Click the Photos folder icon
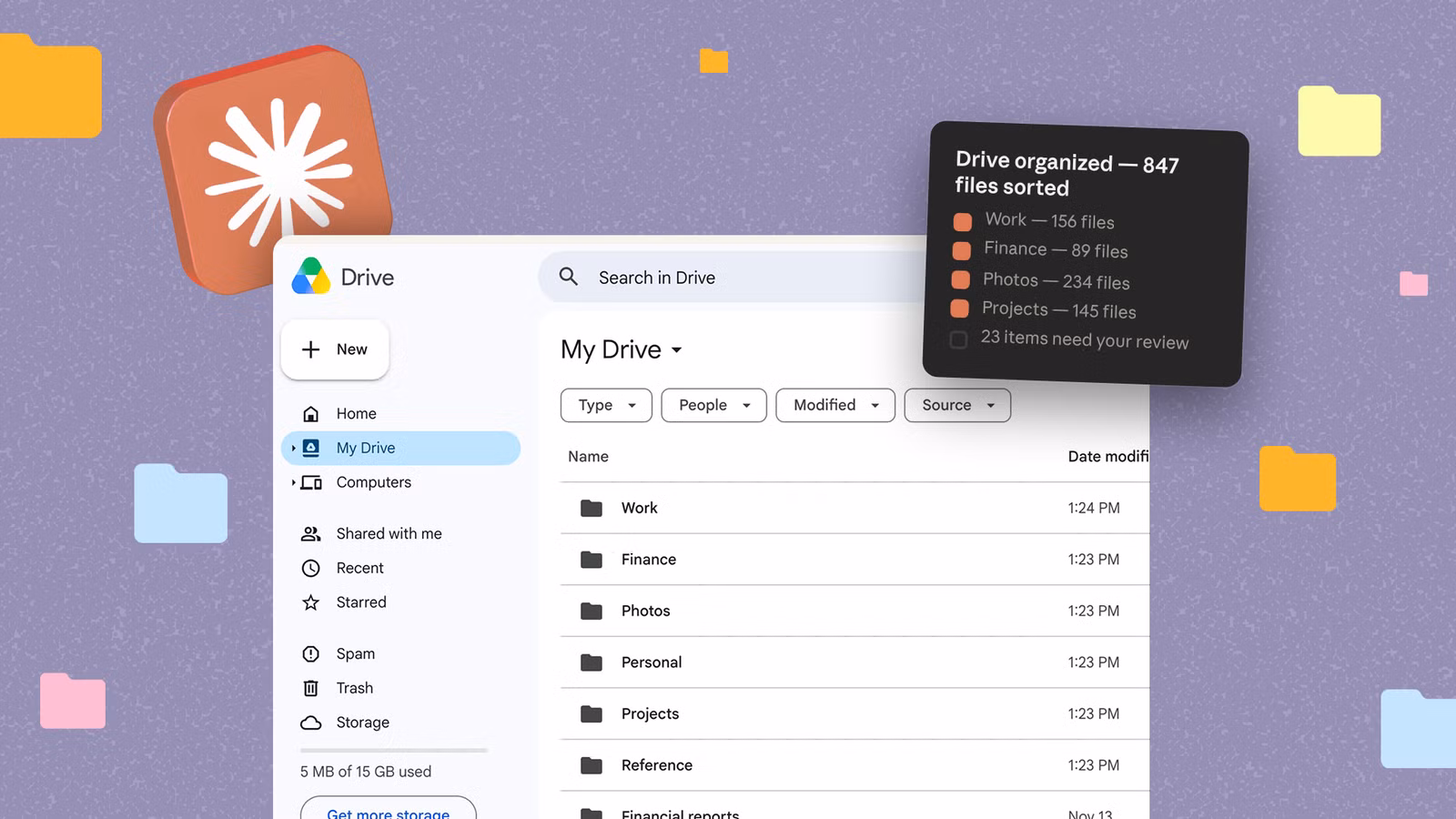Screen dimensions: 1456x819 point(591,611)
